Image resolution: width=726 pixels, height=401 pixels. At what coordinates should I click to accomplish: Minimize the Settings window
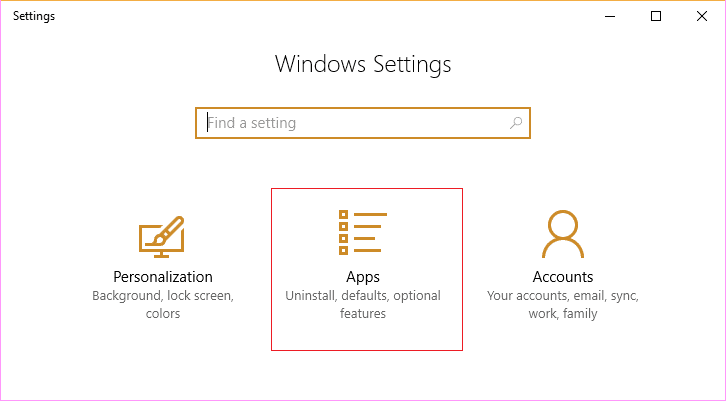tap(610, 16)
